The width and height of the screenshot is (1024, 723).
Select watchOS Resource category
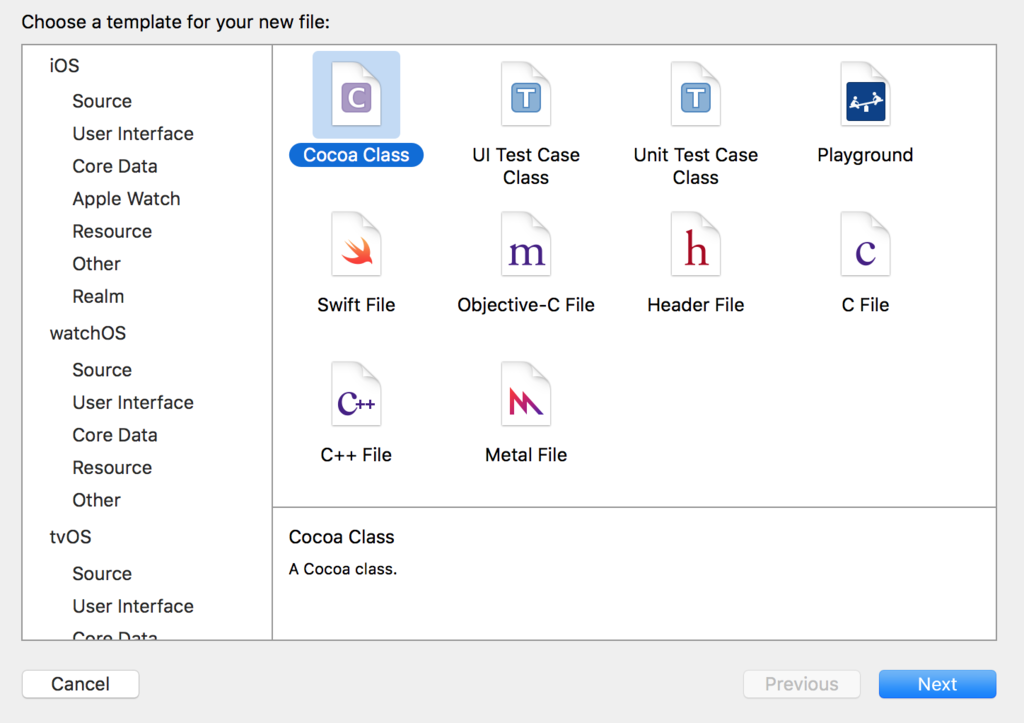point(112,468)
